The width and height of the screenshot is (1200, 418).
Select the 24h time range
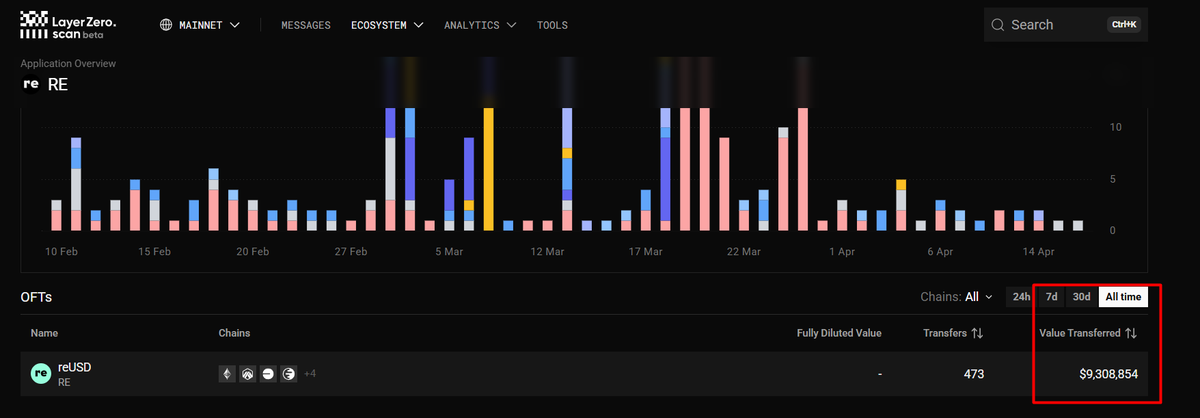pyautogui.click(x=1021, y=297)
